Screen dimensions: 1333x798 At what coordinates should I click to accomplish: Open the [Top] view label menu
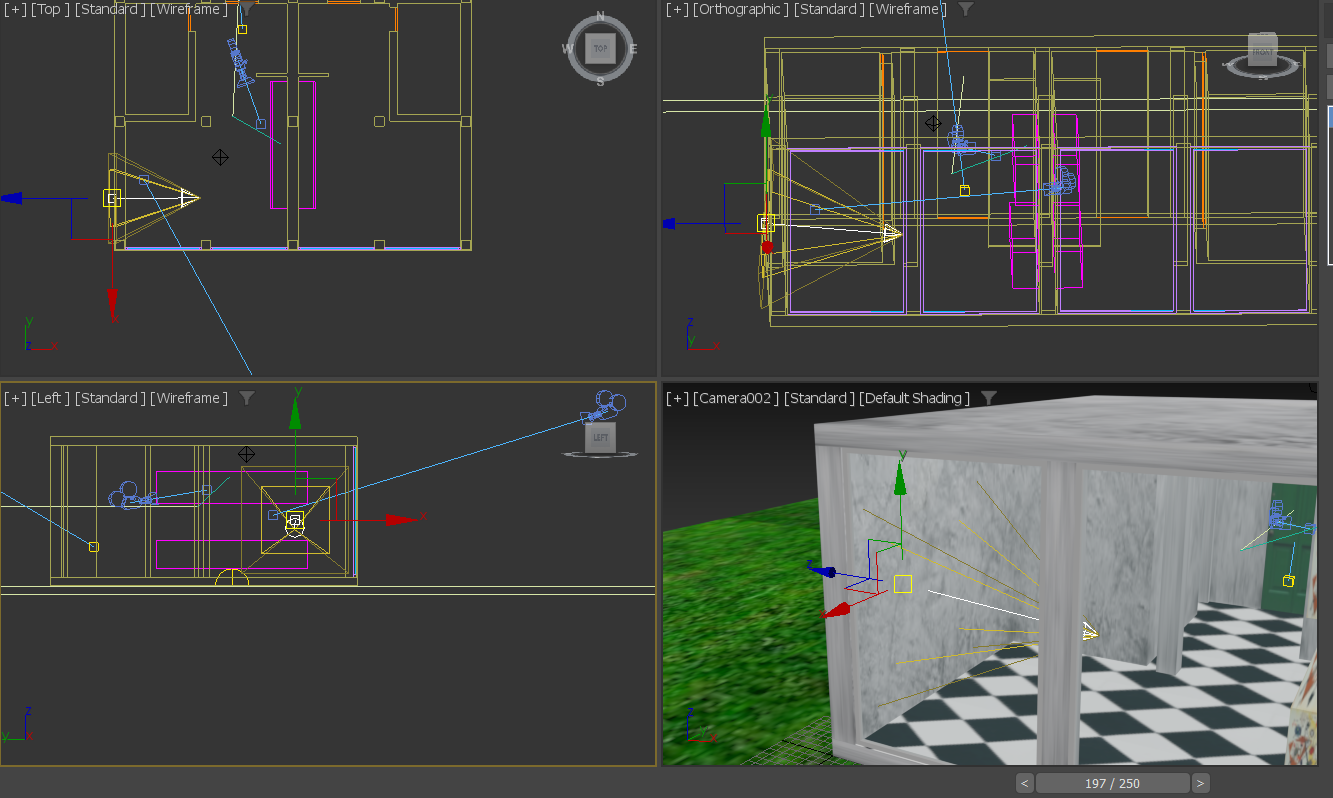pyautogui.click(x=50, y=9)
